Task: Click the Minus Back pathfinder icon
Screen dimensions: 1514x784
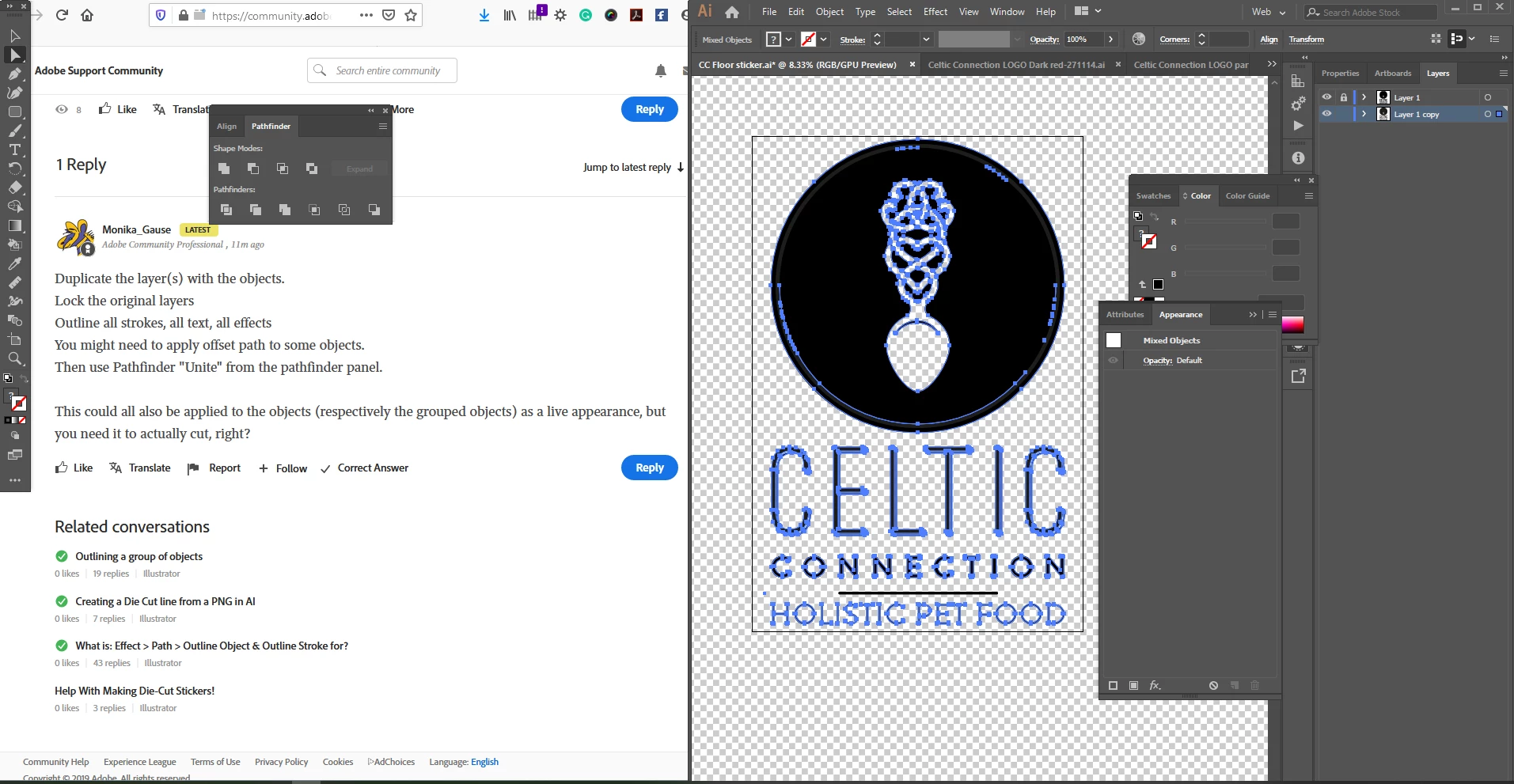Action: tap(374, 210)
